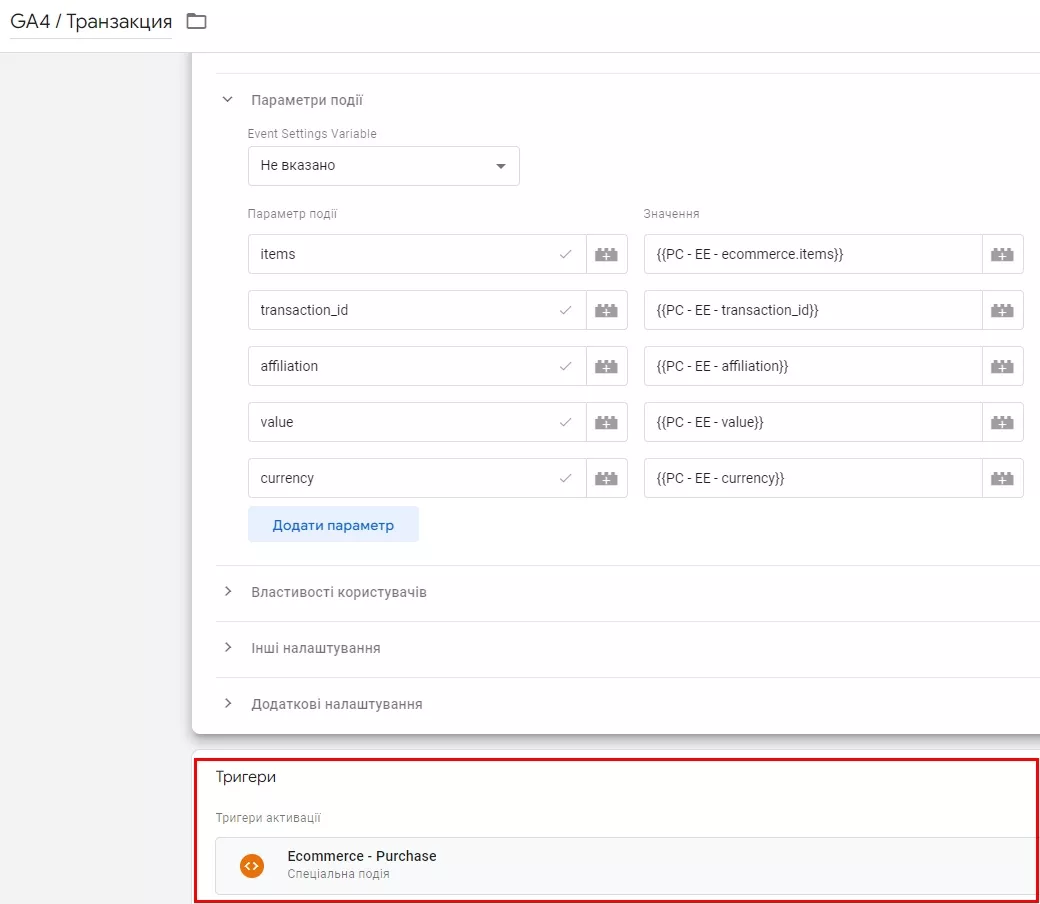Click the folder icon beside the tag name
This screenshot has width=1040, height=904.
(x=196, y=21)
